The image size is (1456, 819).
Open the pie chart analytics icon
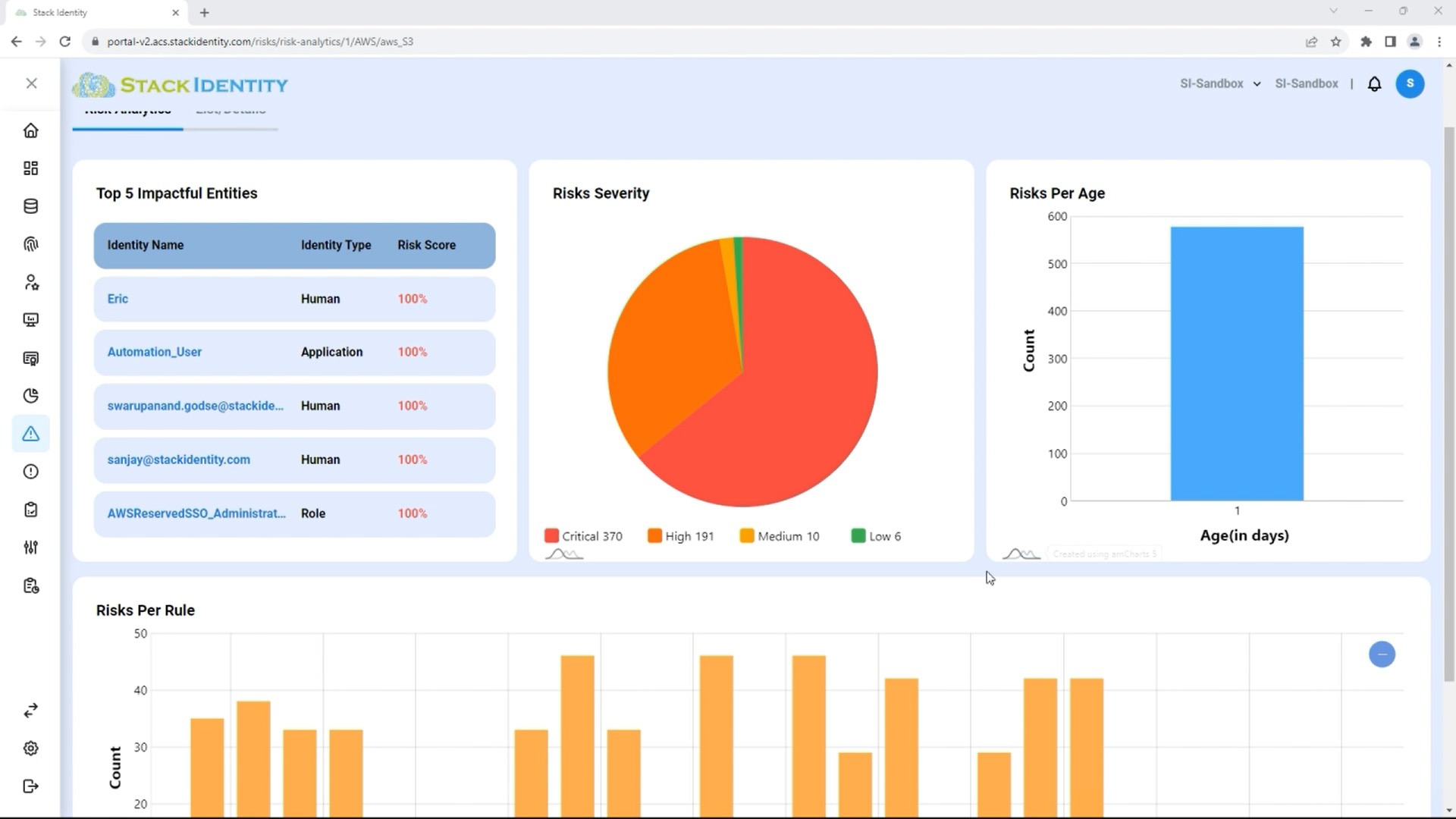pos(31,395)
